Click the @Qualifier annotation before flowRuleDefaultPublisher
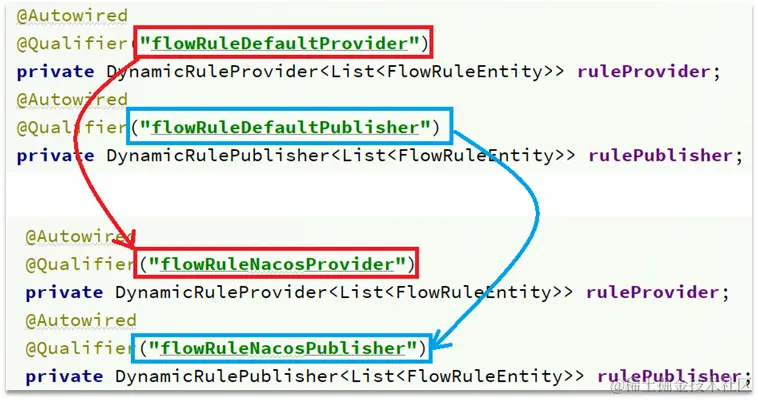758x400 pixels. [x=72, y=128]
